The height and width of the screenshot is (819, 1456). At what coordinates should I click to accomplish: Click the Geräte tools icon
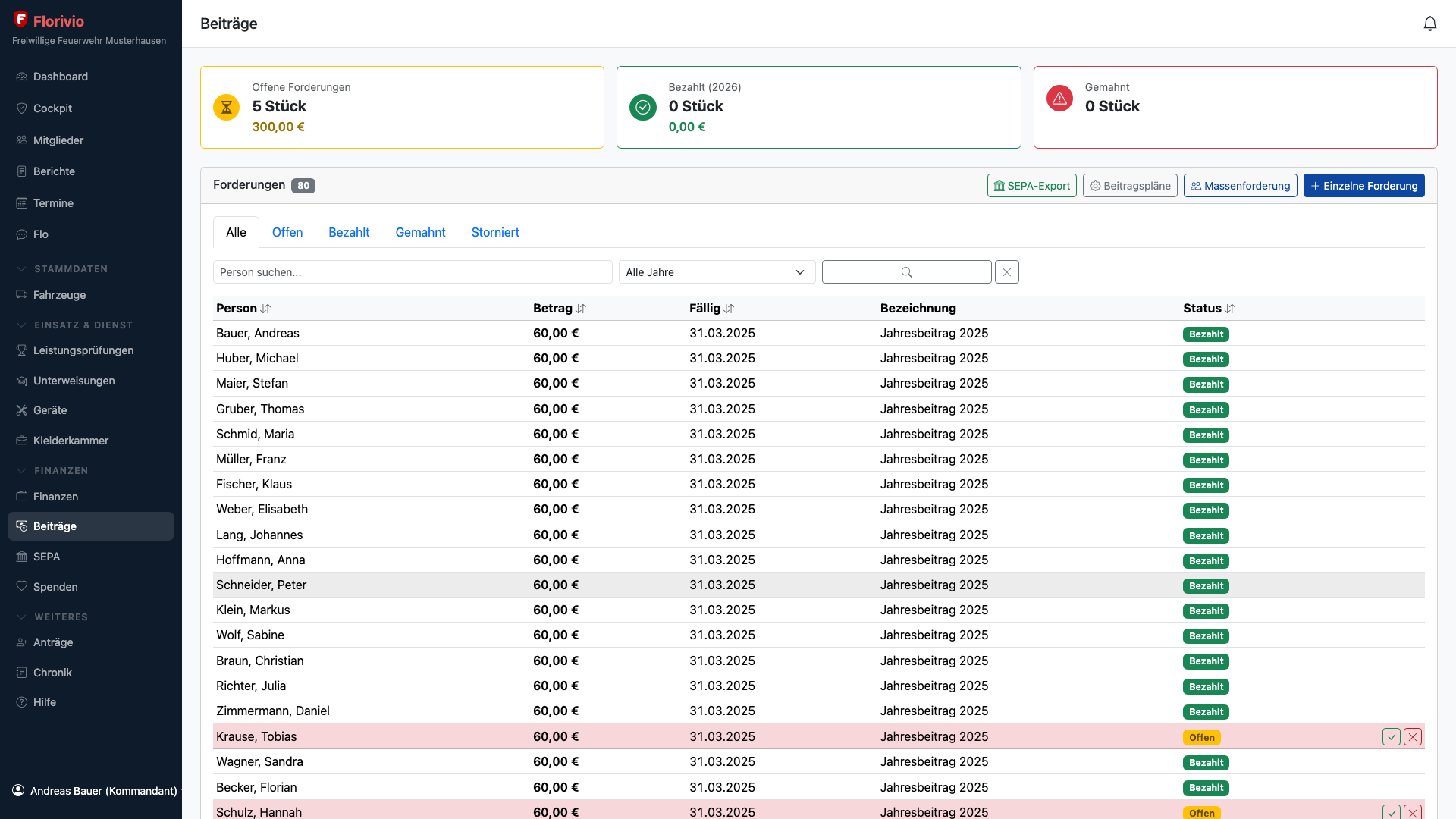(21, 410)
